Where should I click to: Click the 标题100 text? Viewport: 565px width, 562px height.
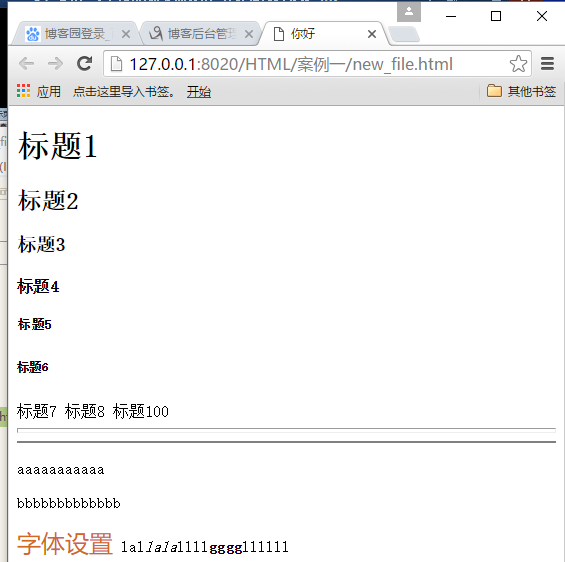pyautogui.click(x=141, y=411)
